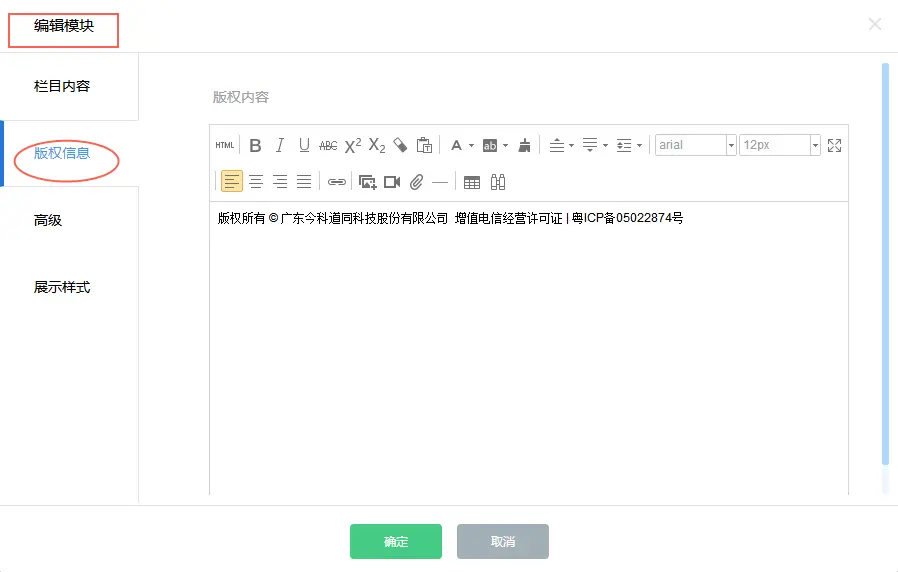Toggle fullscreen editor mode
Viewport: 898px width, 572px height.
(835, 145)
